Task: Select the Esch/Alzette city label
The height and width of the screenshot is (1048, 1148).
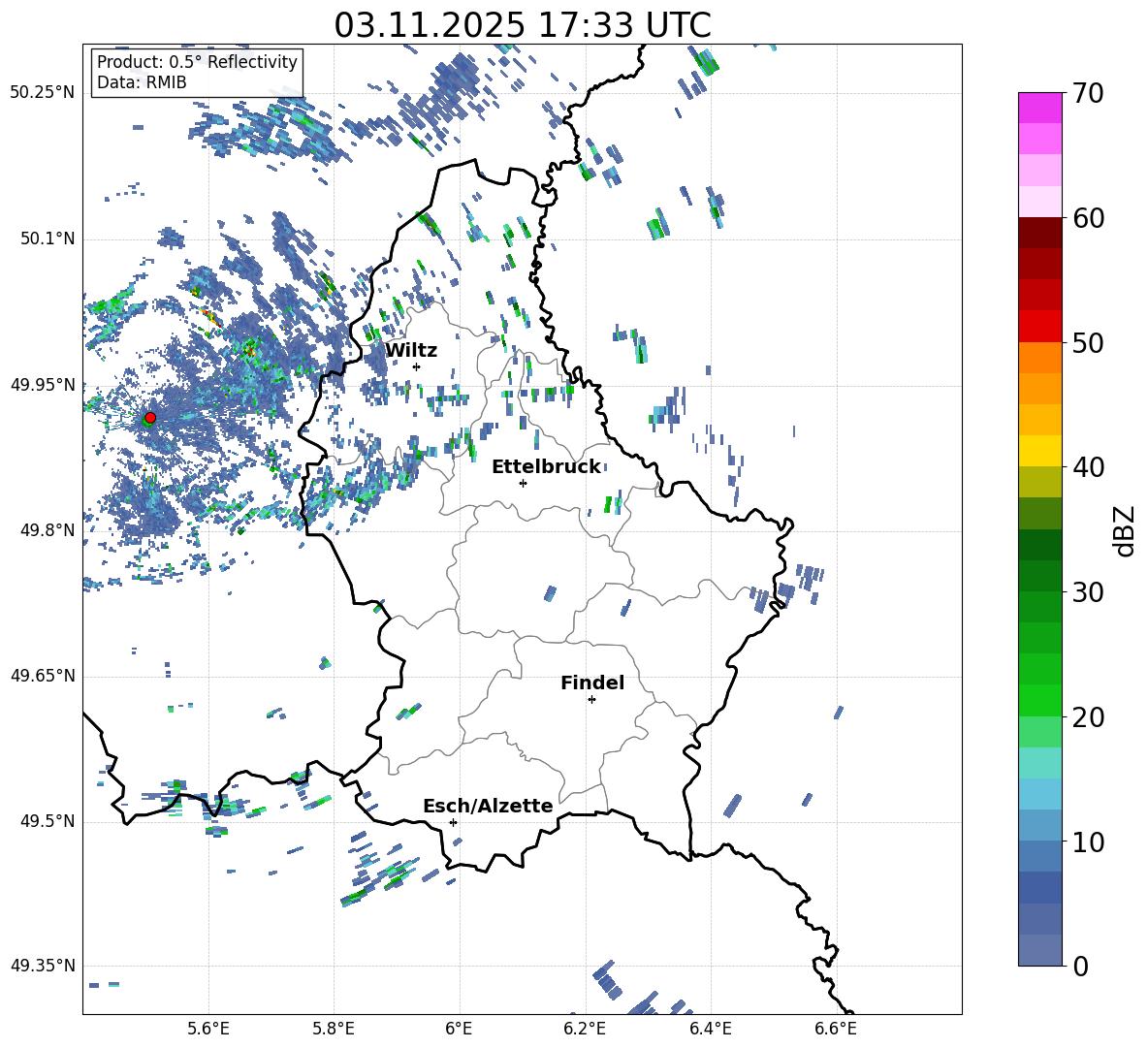Action: (x=489, y=806)
